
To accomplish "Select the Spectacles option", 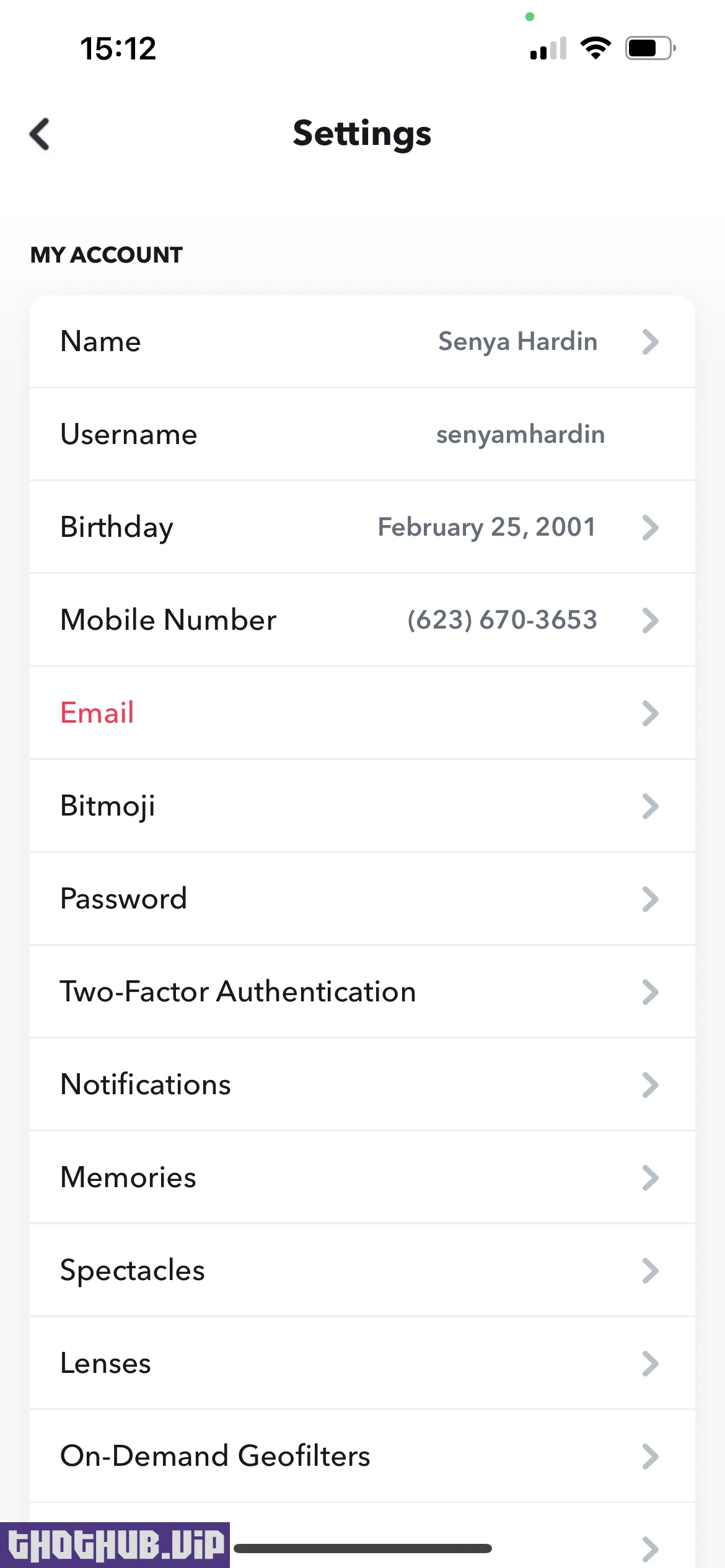I will coord(133,1270).
